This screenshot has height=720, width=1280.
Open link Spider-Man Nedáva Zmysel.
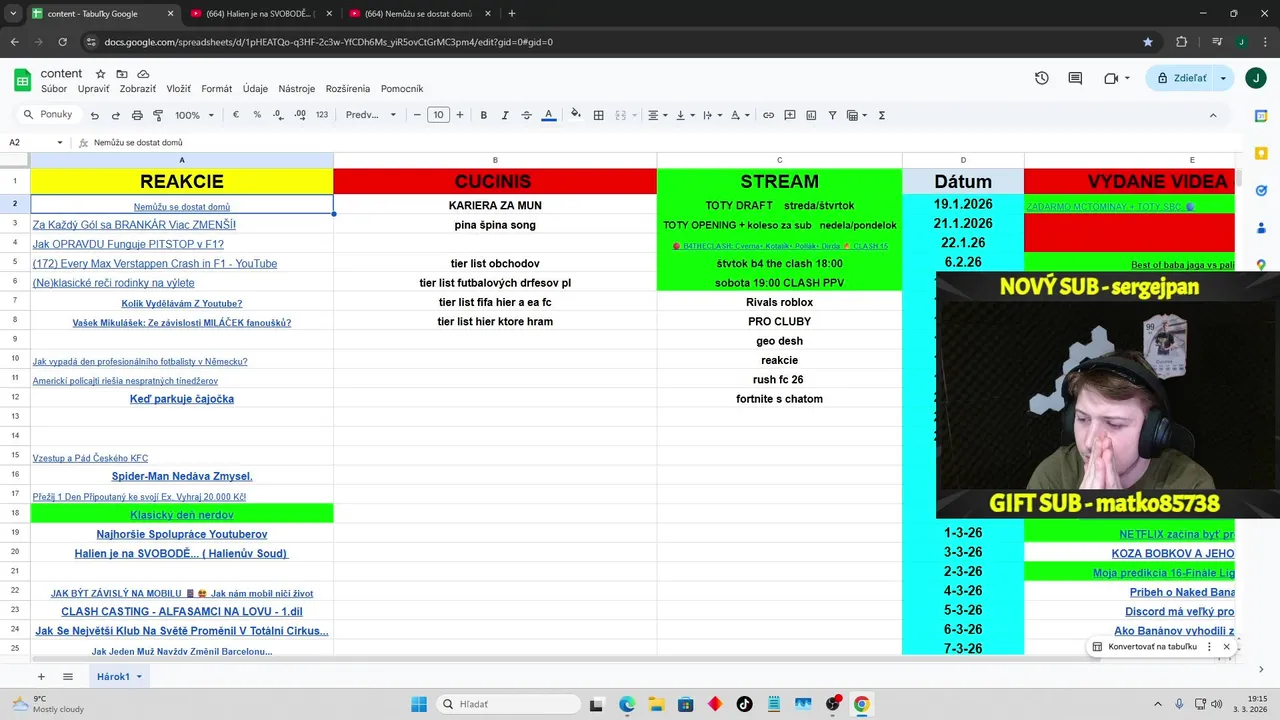tap(182, 476)
